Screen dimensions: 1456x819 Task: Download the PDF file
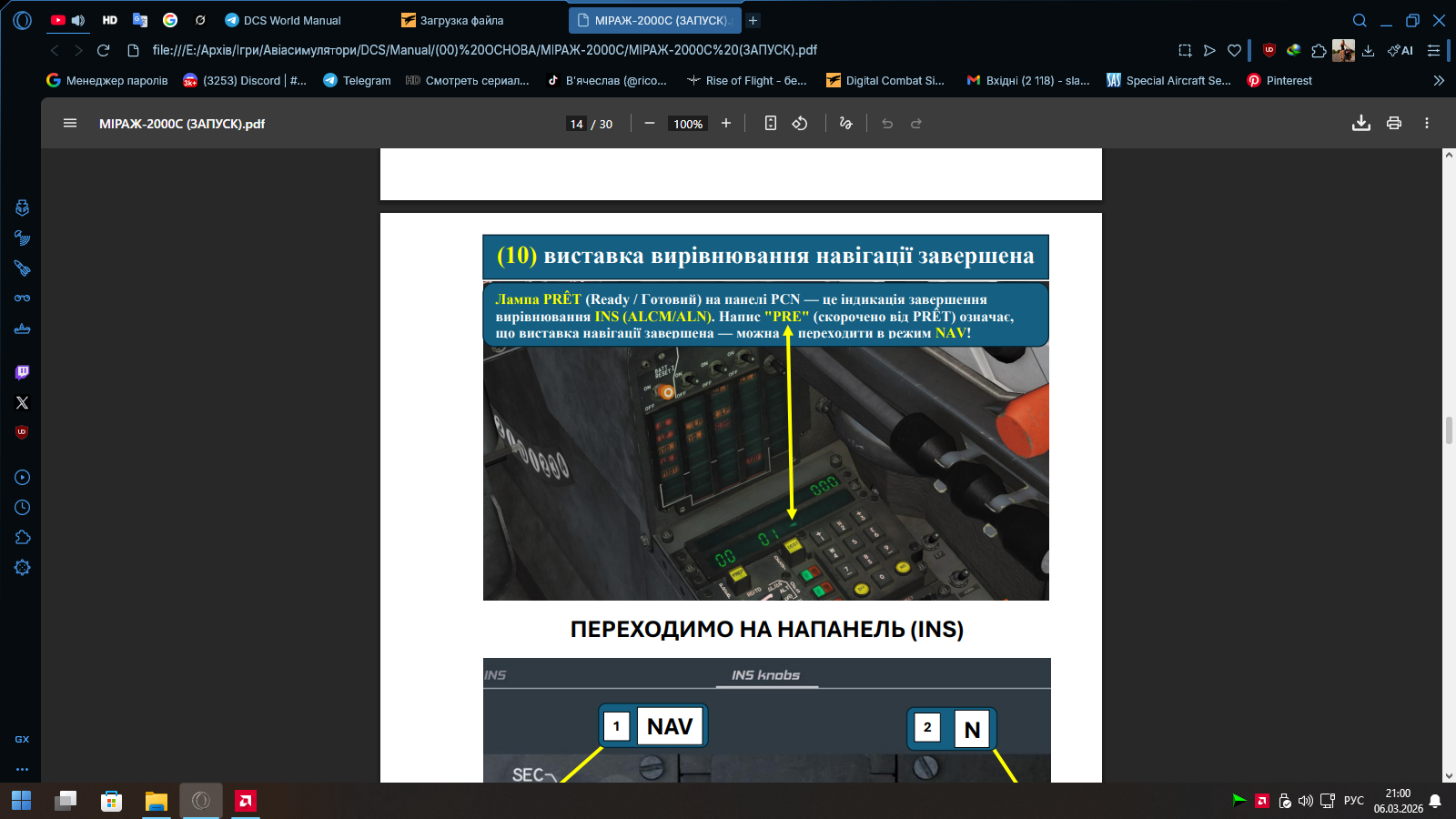tap(1360, 124)
